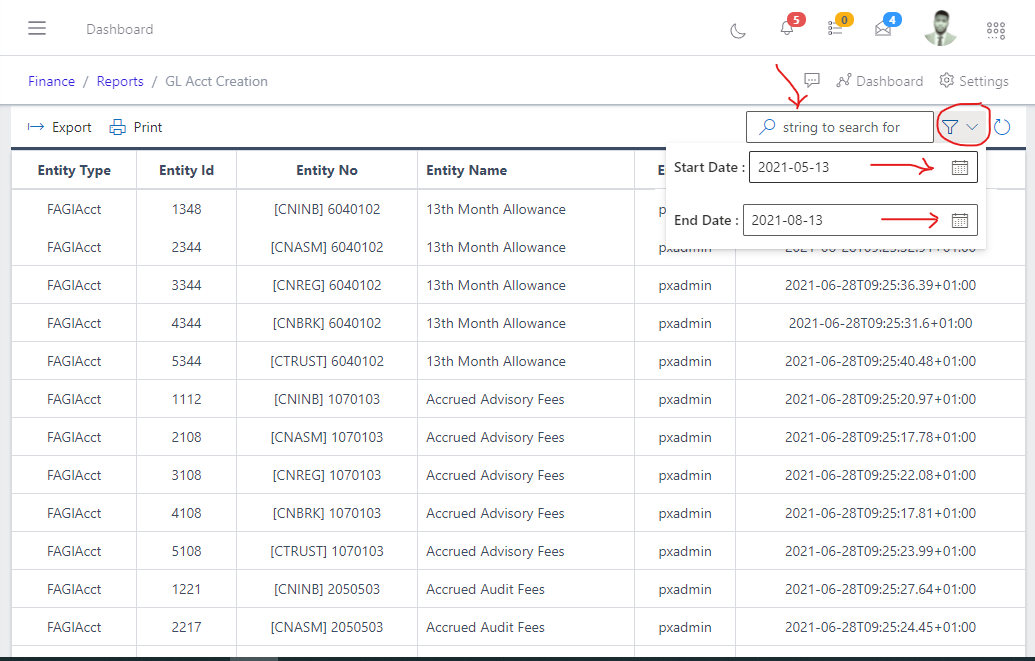Refresh the report with the reload icon
This screenshot has width=1035, height=661.
pyautogui.click(x=1002, y=127)
